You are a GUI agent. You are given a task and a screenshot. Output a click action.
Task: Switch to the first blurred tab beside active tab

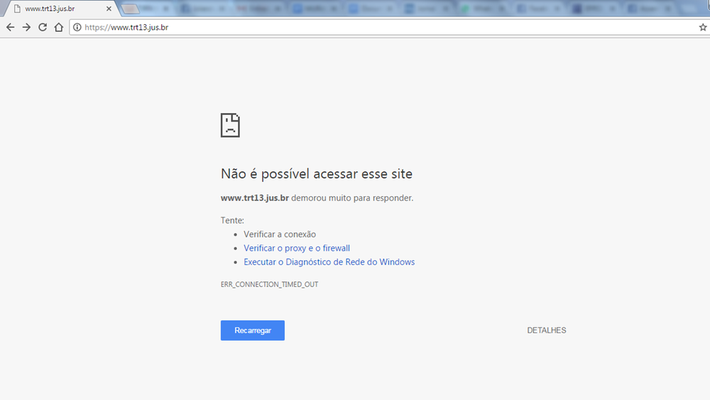(x=147, y=9)
